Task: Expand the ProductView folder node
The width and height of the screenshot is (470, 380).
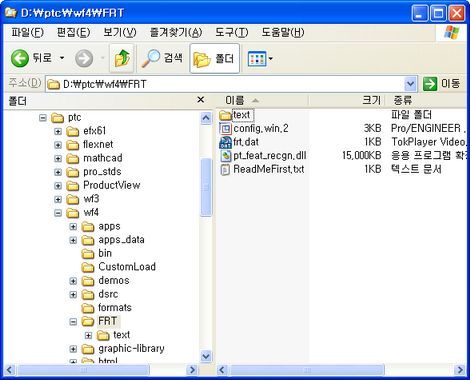Action: [58, 186]
